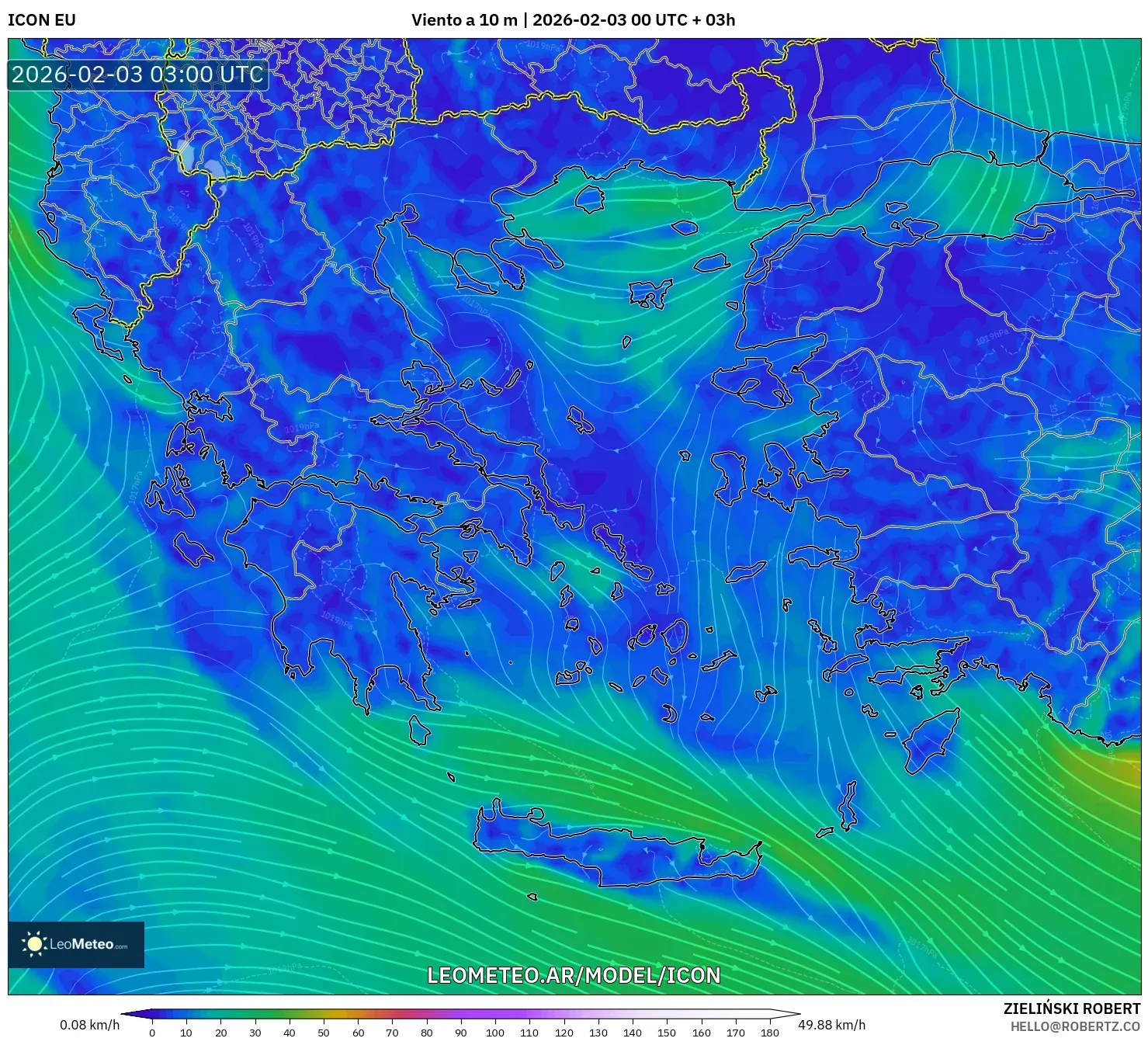Screen dimensions: 1148x1038
Task: Click the LeoMeteo sun logo icon
Action: 35,943
